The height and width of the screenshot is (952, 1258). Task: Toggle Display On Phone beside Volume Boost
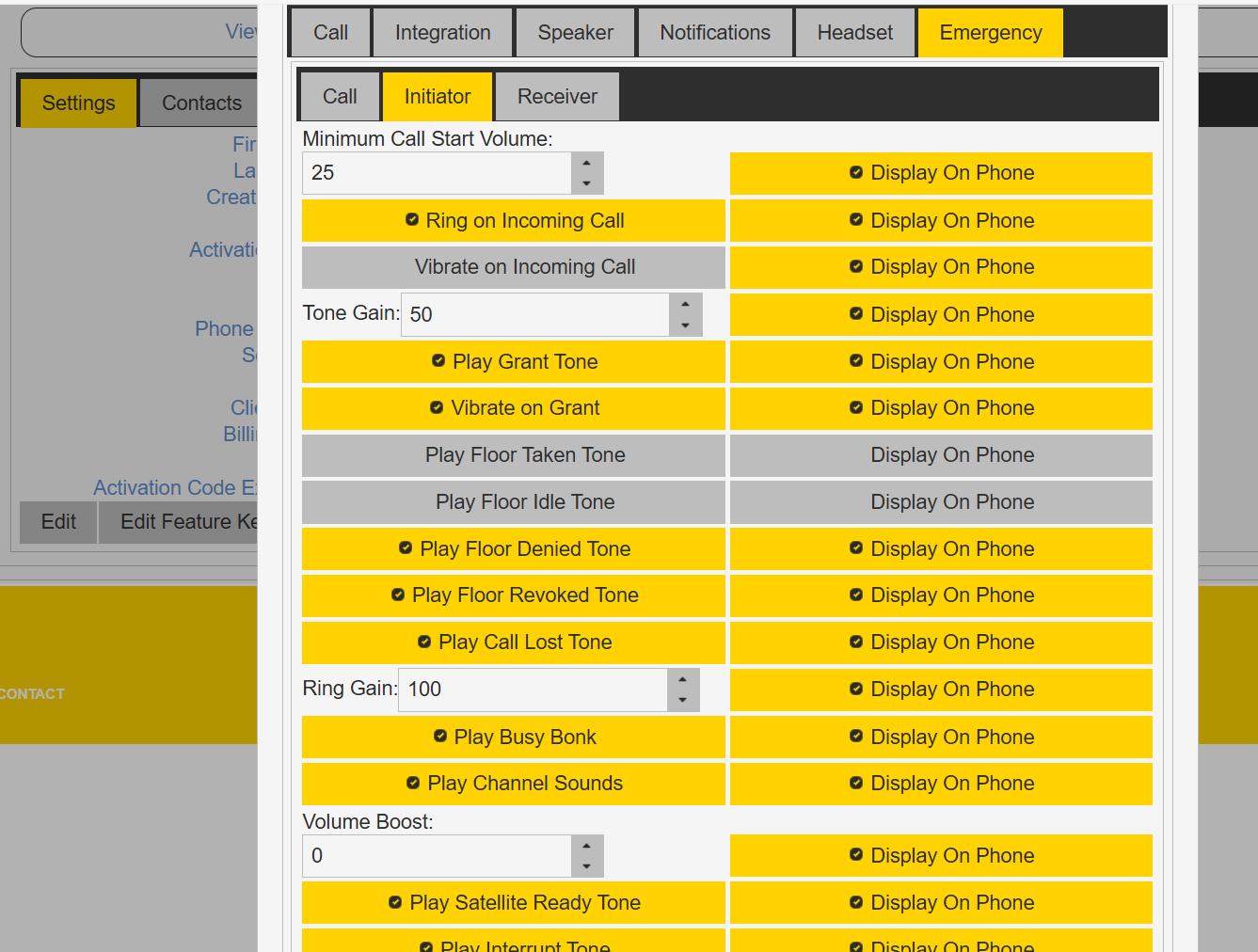point(941,856)
